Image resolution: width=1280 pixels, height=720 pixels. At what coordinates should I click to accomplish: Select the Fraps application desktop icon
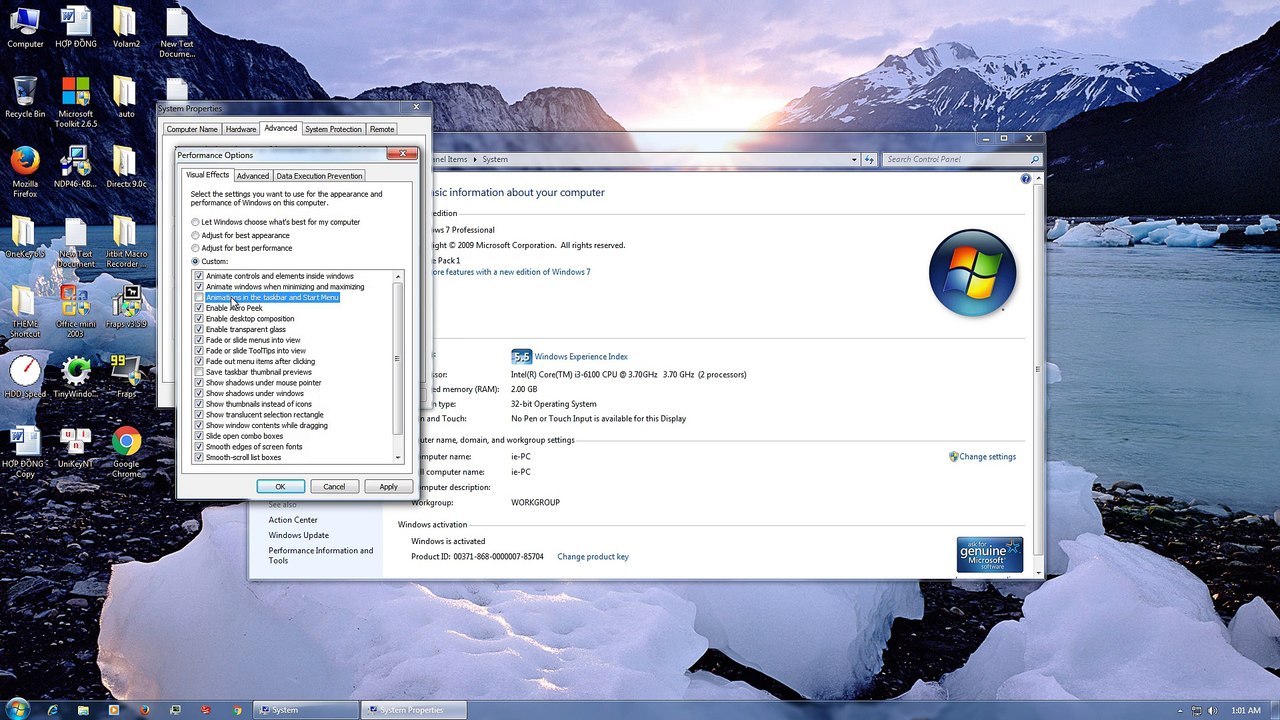(x=126, y=377)
